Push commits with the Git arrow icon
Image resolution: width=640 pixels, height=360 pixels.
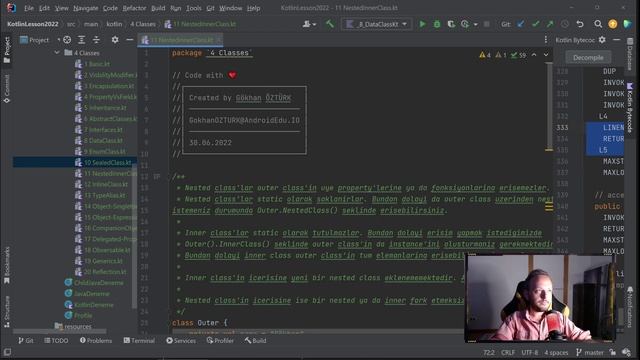click(x=550, y=24)
